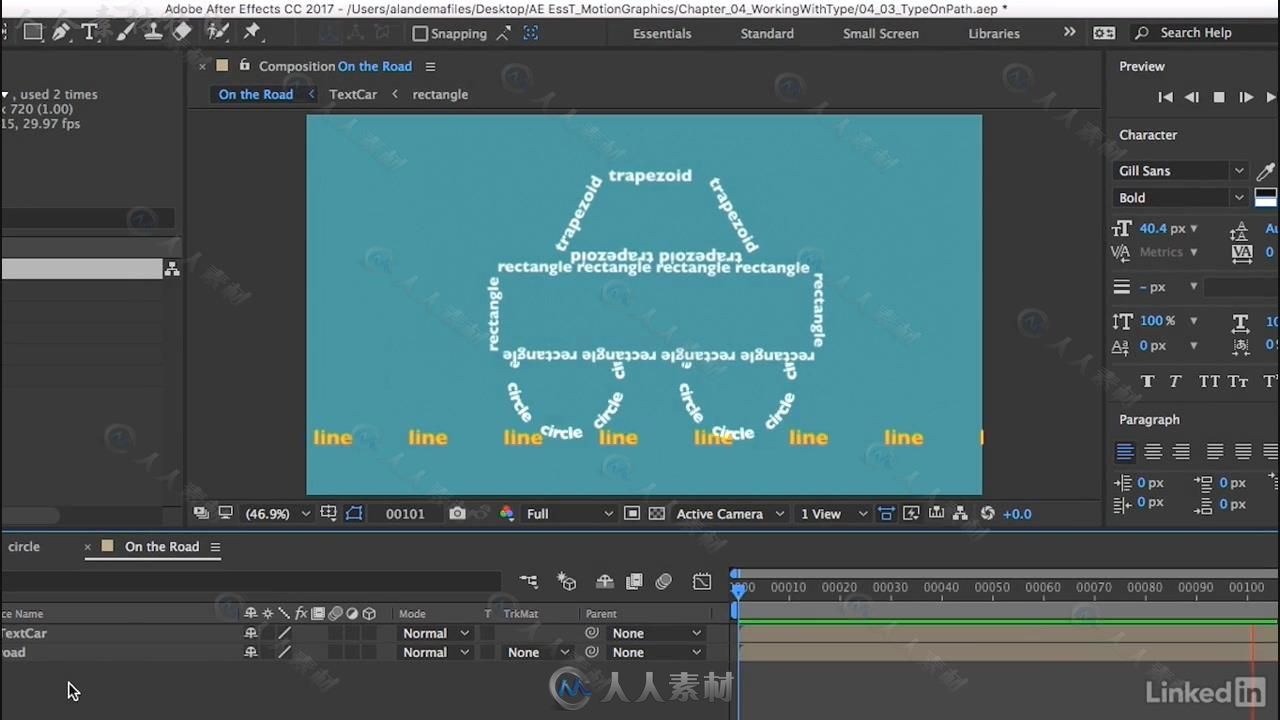Viewport: 1280px width, 720px height.
Task: Click the 00101 current time field
Action: (x=405, y=514)
